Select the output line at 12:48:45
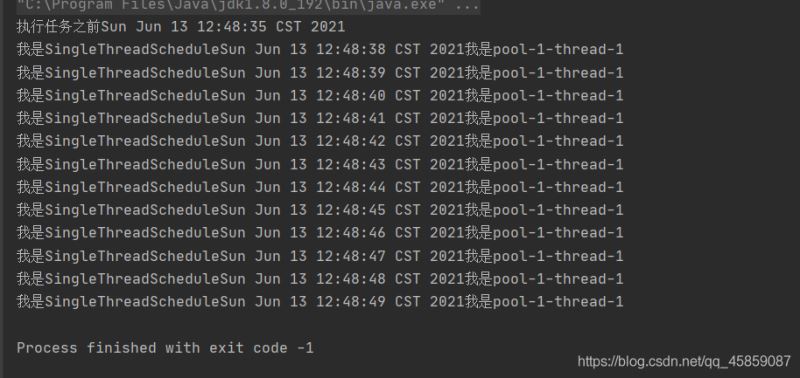Image resolution: width=800 pixels, height=378 pixels. [320, 210]
